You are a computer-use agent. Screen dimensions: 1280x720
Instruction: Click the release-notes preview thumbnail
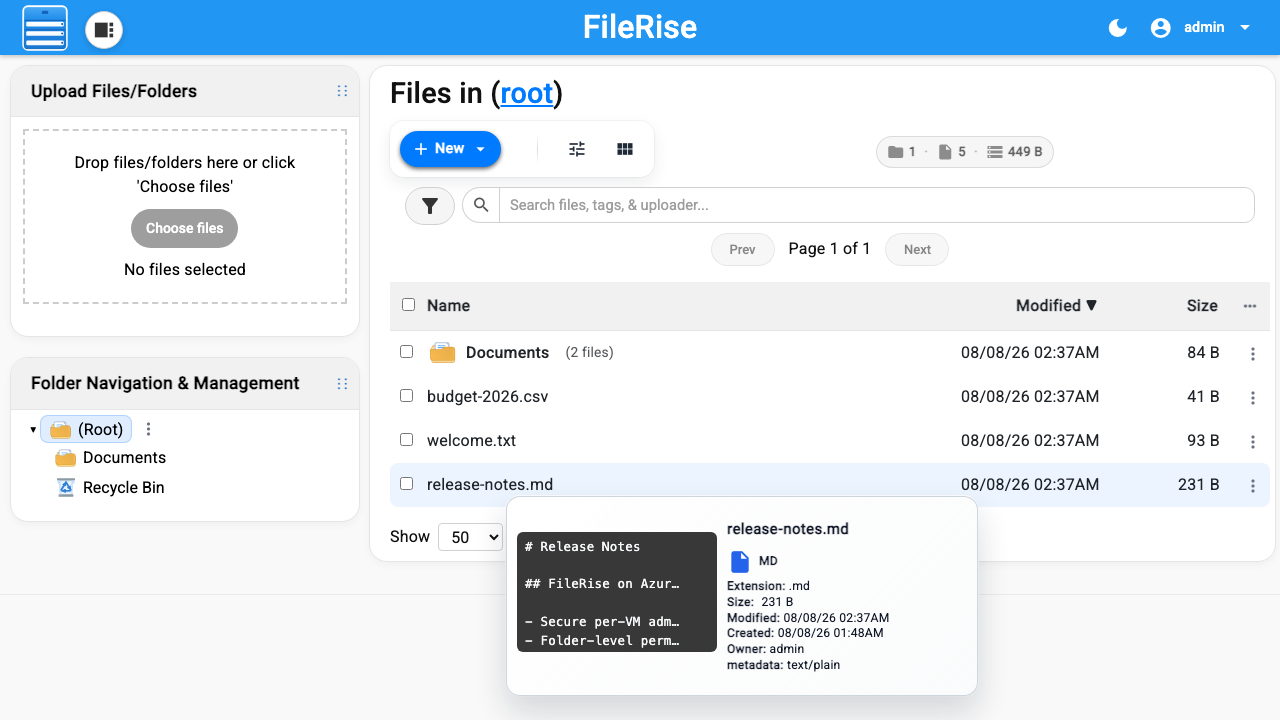(x=617, y=592)
